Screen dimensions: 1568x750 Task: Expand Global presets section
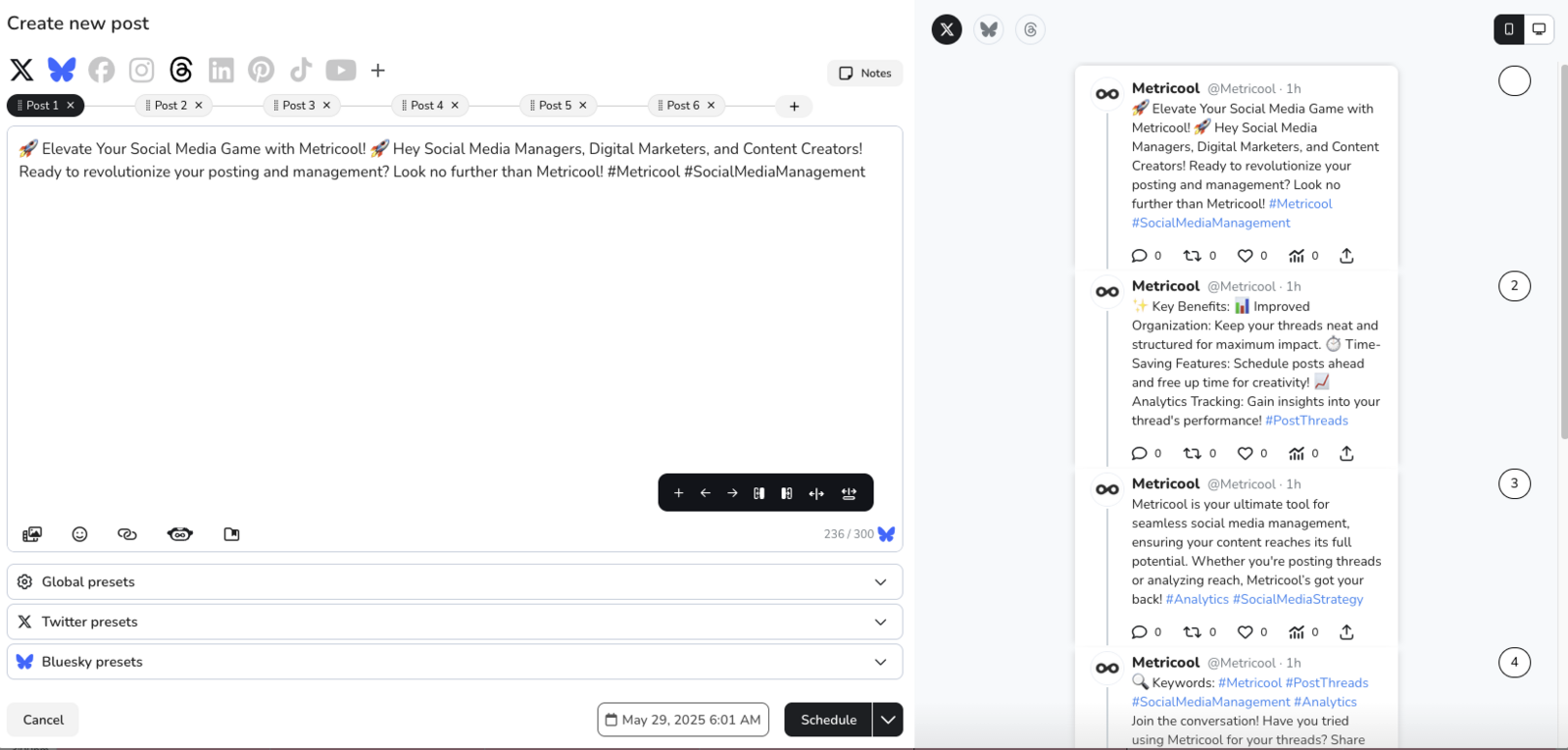455,581
